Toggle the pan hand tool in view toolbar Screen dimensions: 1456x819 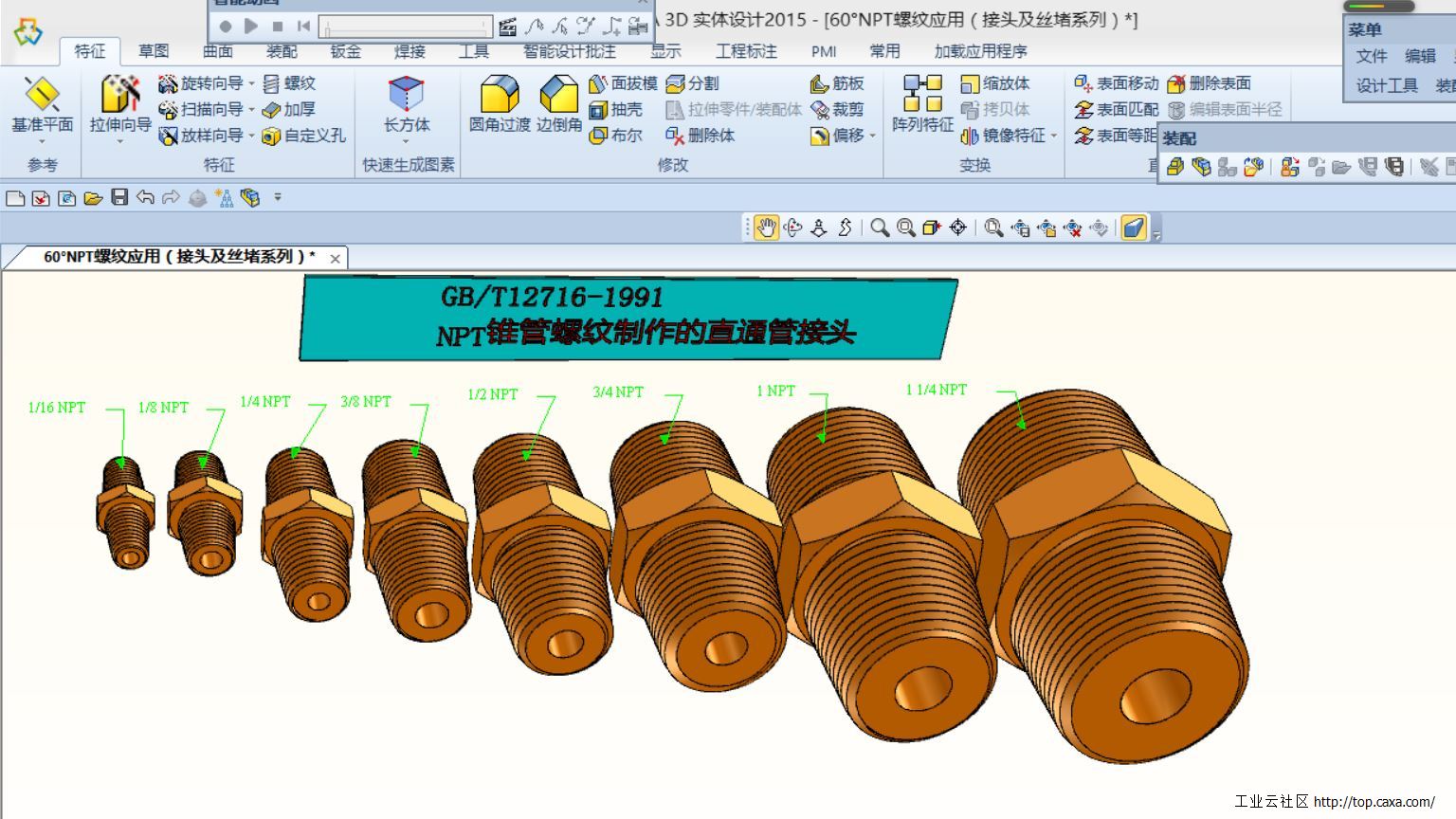pos(766,227)
